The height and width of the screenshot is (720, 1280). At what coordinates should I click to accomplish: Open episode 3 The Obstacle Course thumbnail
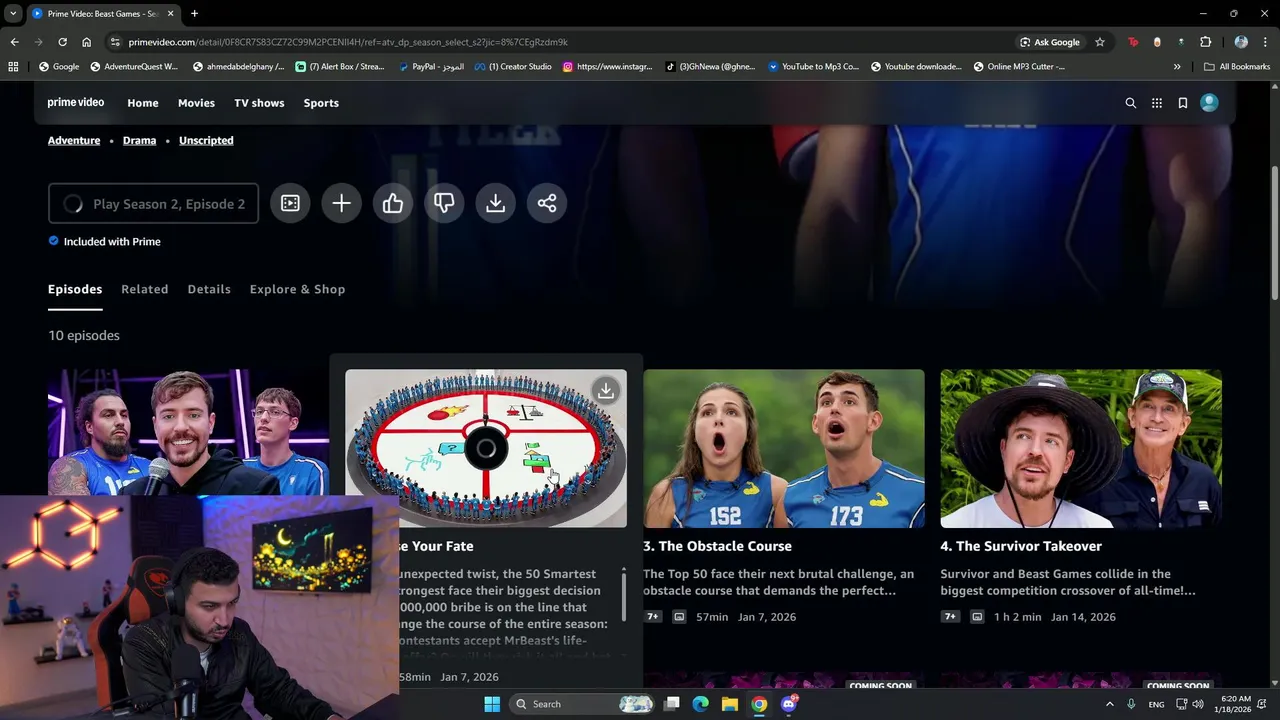784,448
